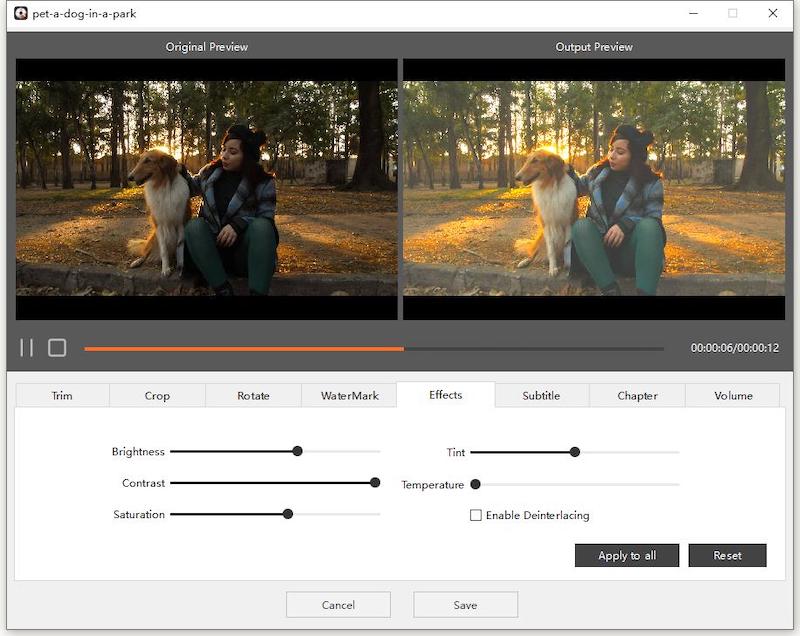Click the Tint slider handle
The image size is (800, 636).
[575, 452]
